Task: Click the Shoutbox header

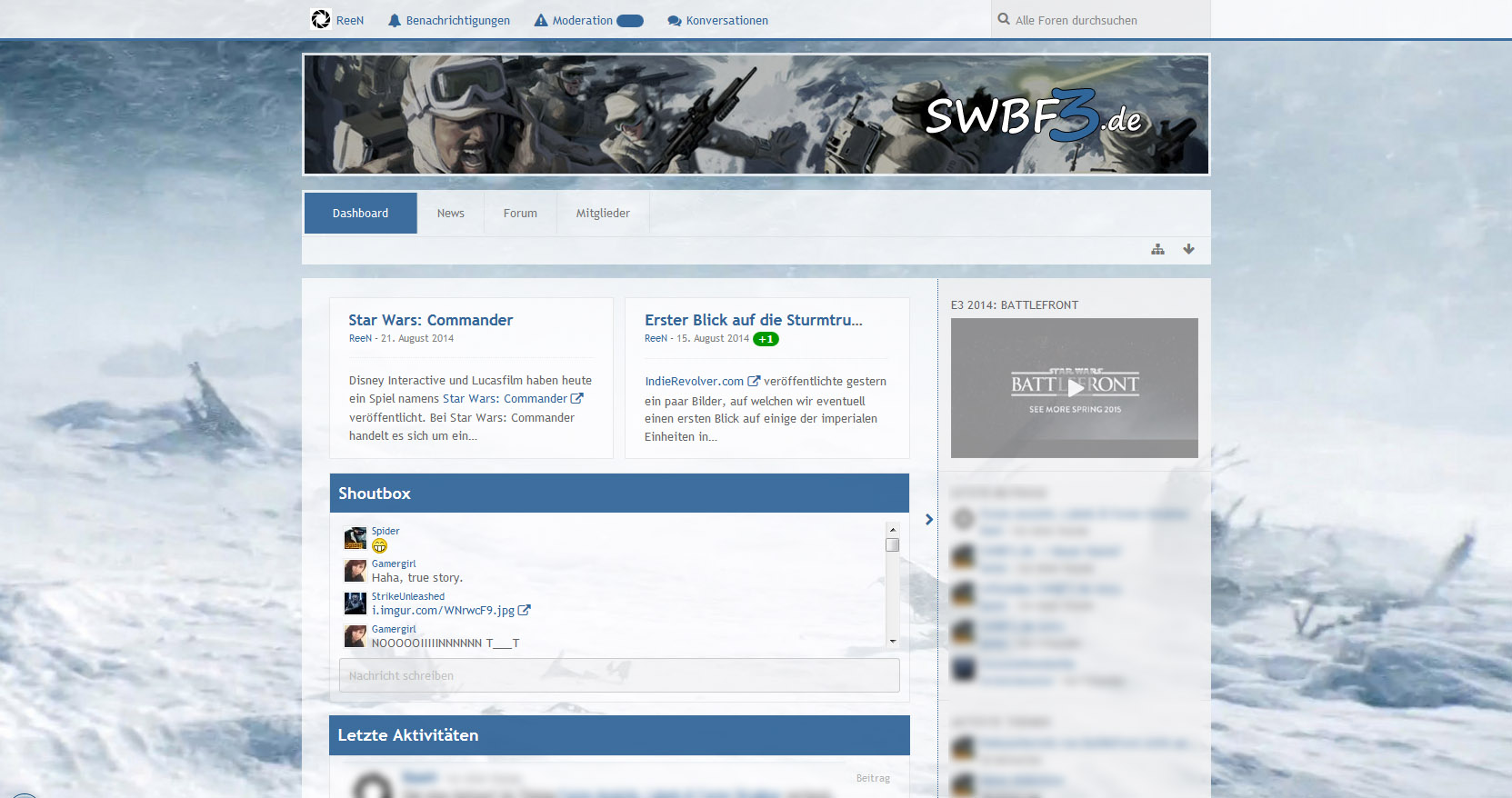Action: 619,493
